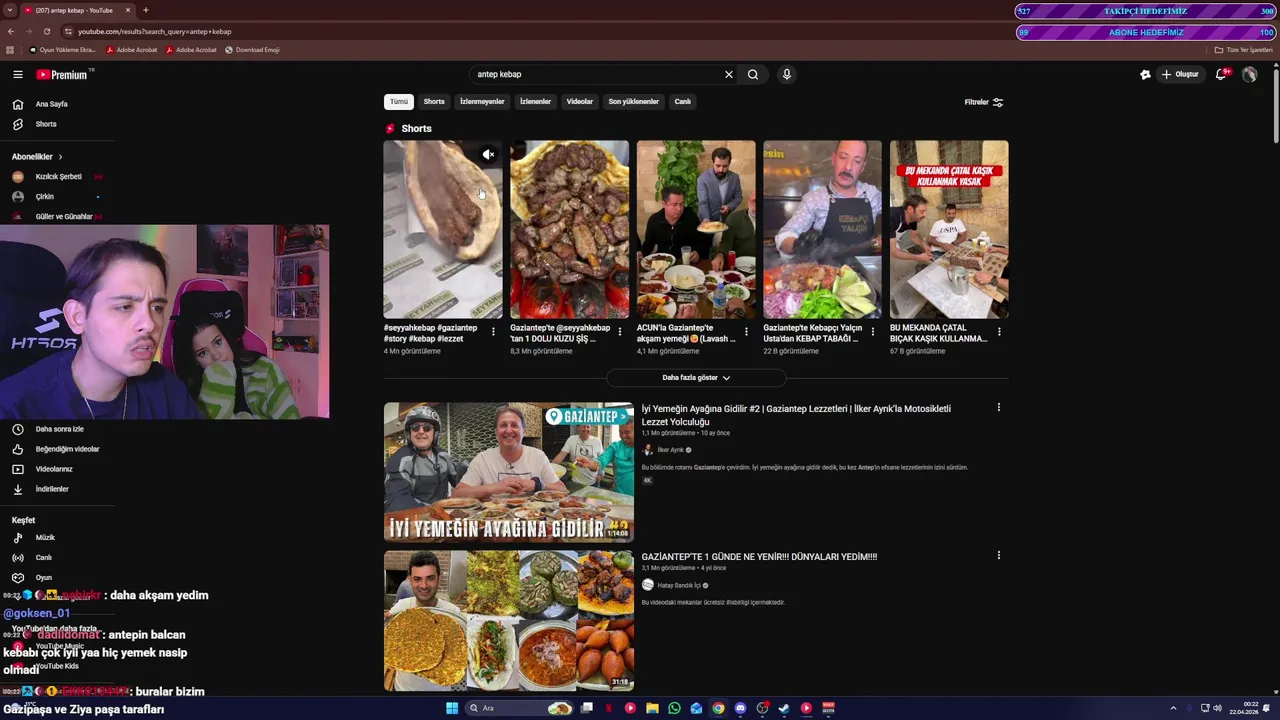This screenshot has height=720, width=1280.
Task: Play the ACUN'la Gaziantep'te short thumbnail
Action: click(x=696, y=229)
